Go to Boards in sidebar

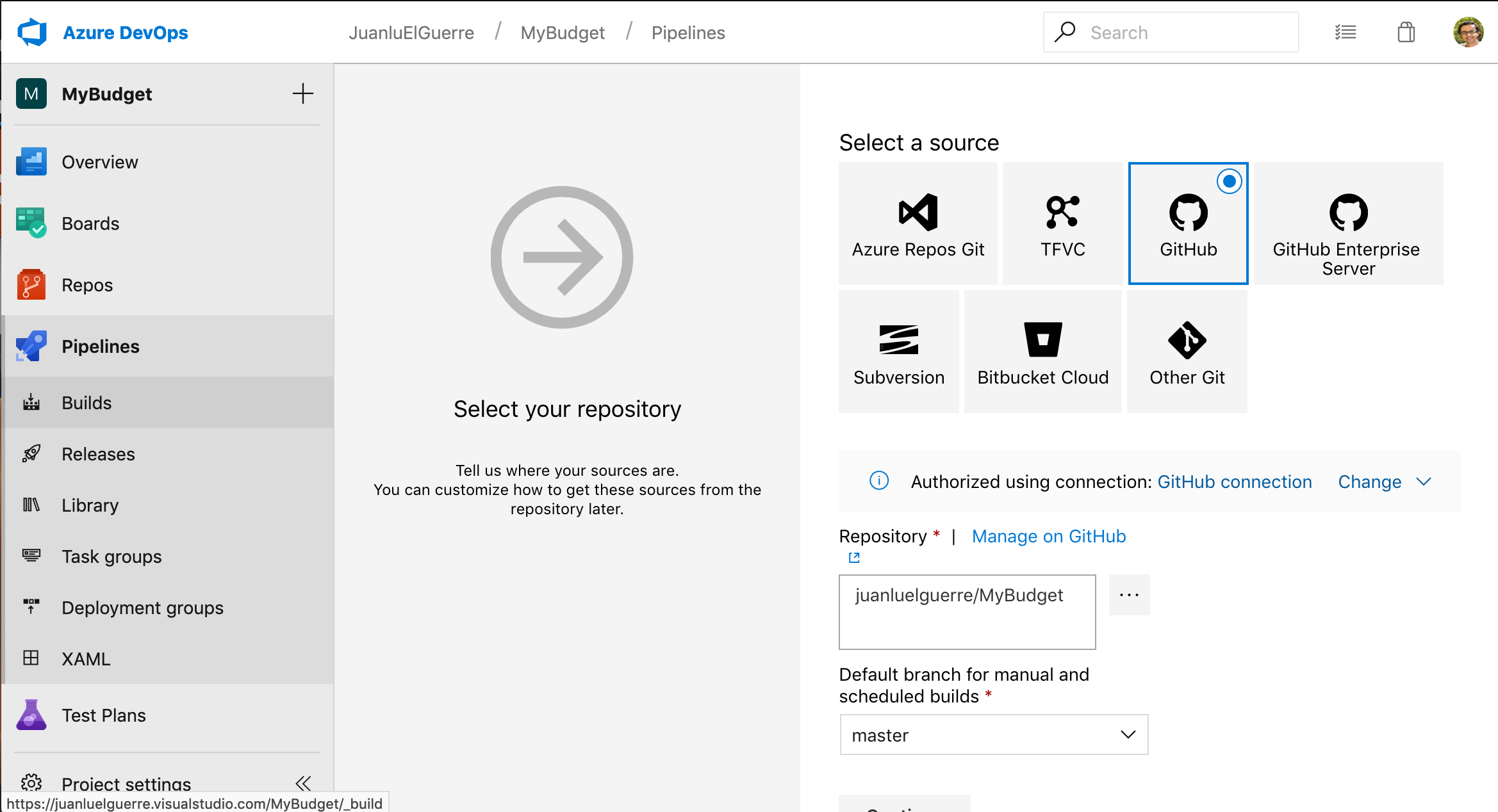(x=90, y=223)
